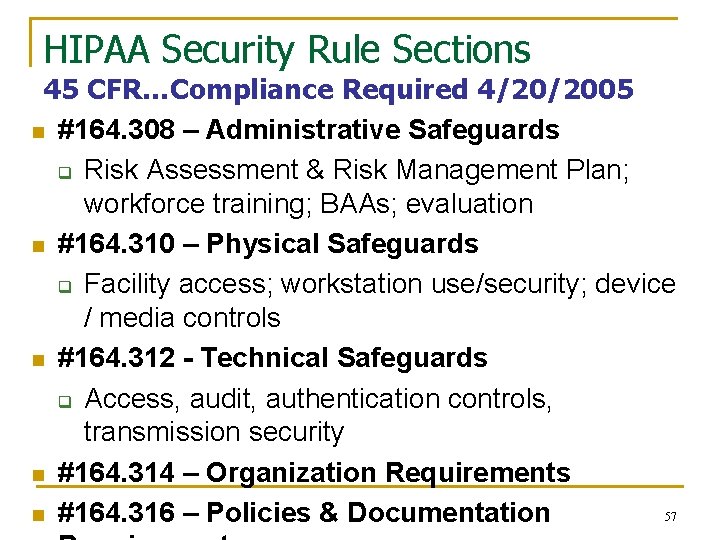The width and height of the screenshot is (720, 540).
Task: Click the Organization Requirements heading
Action: click(x=314, y=473)
